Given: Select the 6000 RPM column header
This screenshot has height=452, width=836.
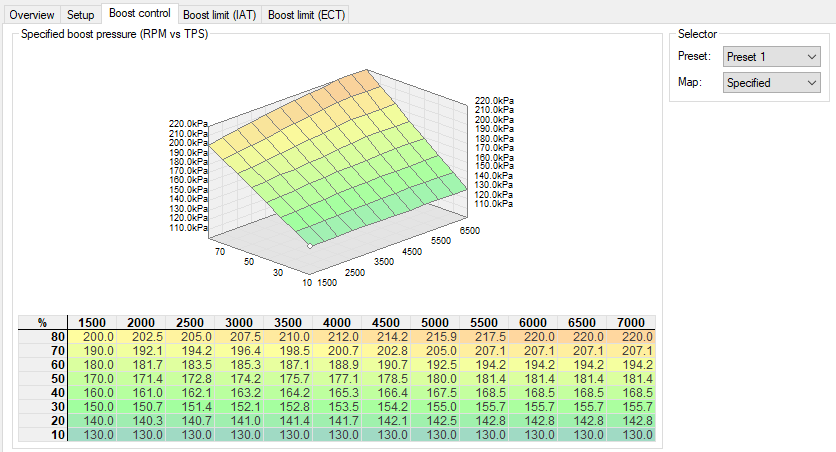Looking at the screenshot, I should [x=534, y=322].
